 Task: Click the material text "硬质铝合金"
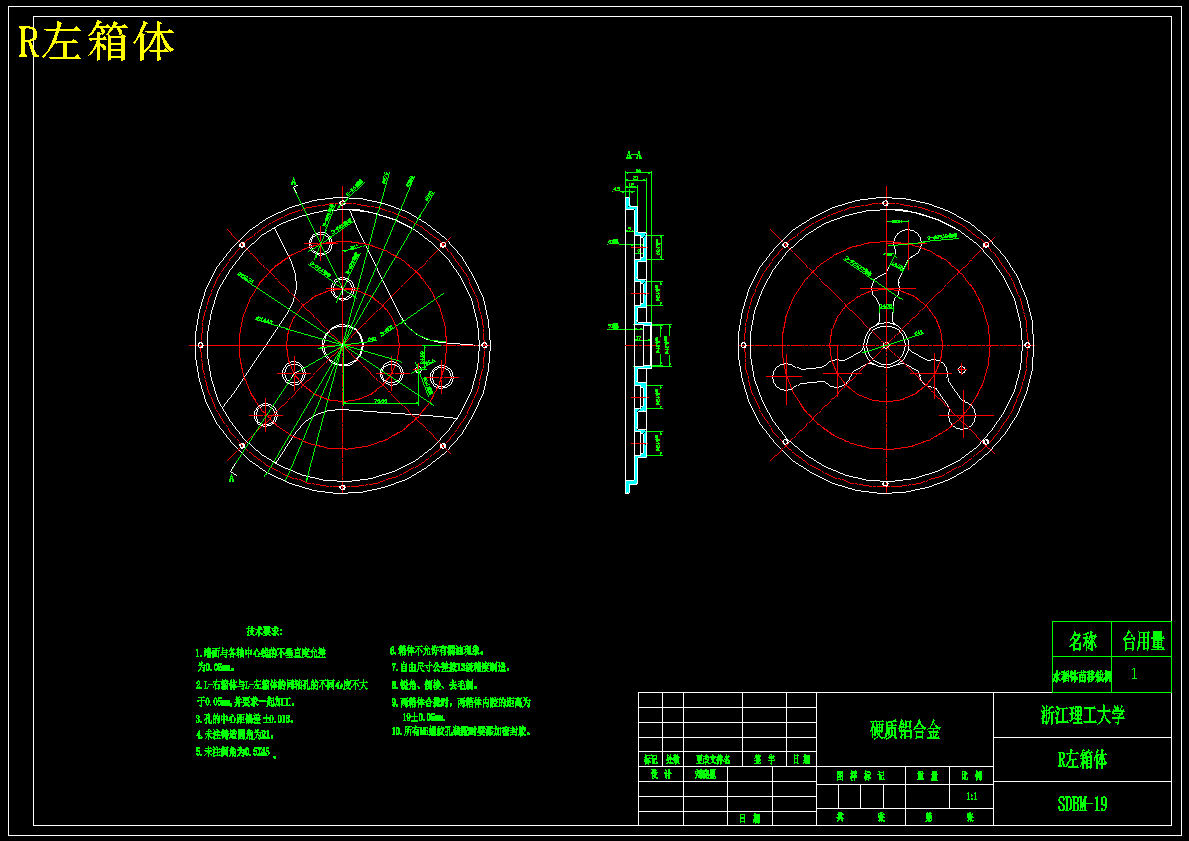pos(905,730)
